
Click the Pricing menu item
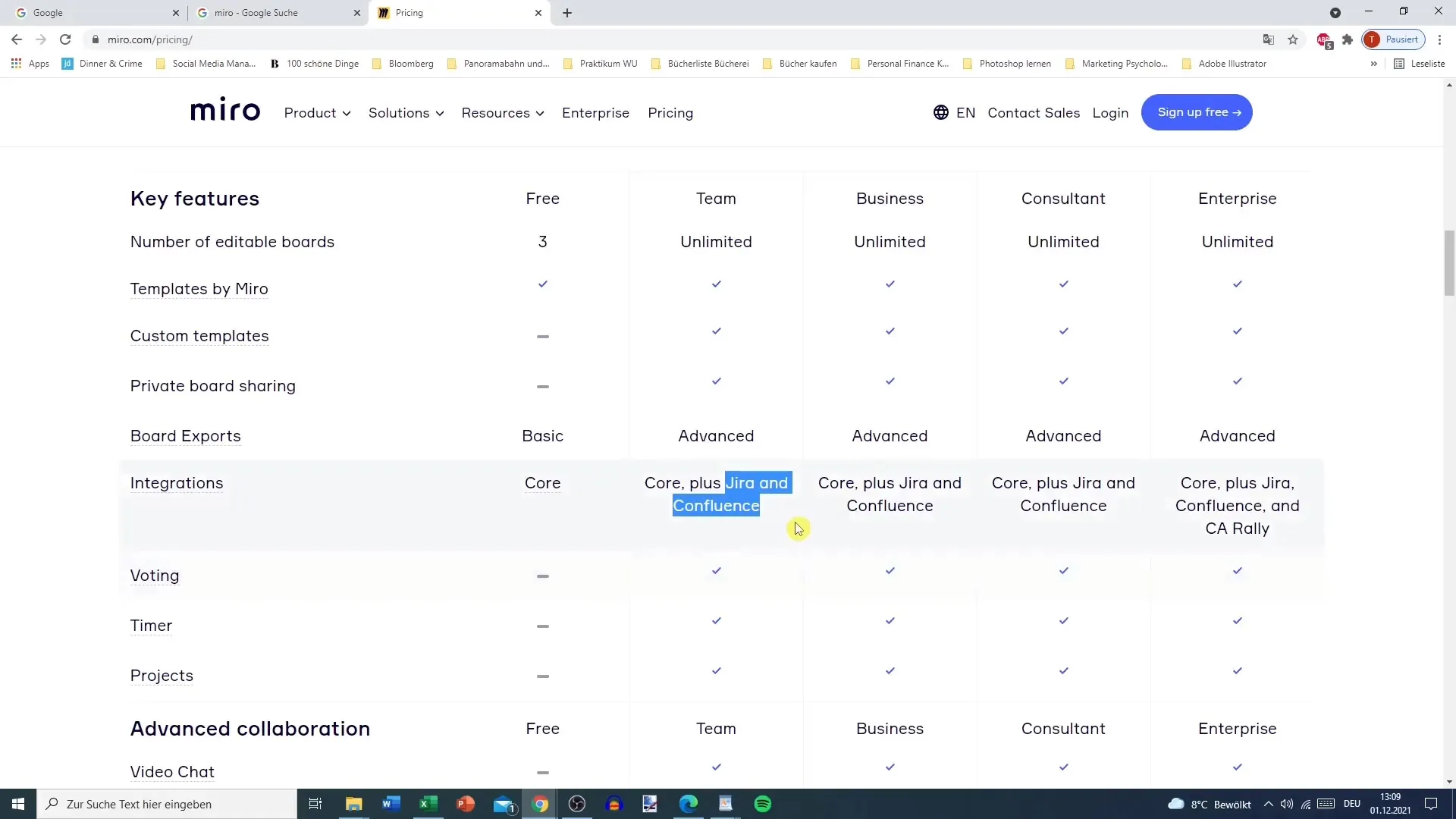pyautogui.click(x=672, y=112)
